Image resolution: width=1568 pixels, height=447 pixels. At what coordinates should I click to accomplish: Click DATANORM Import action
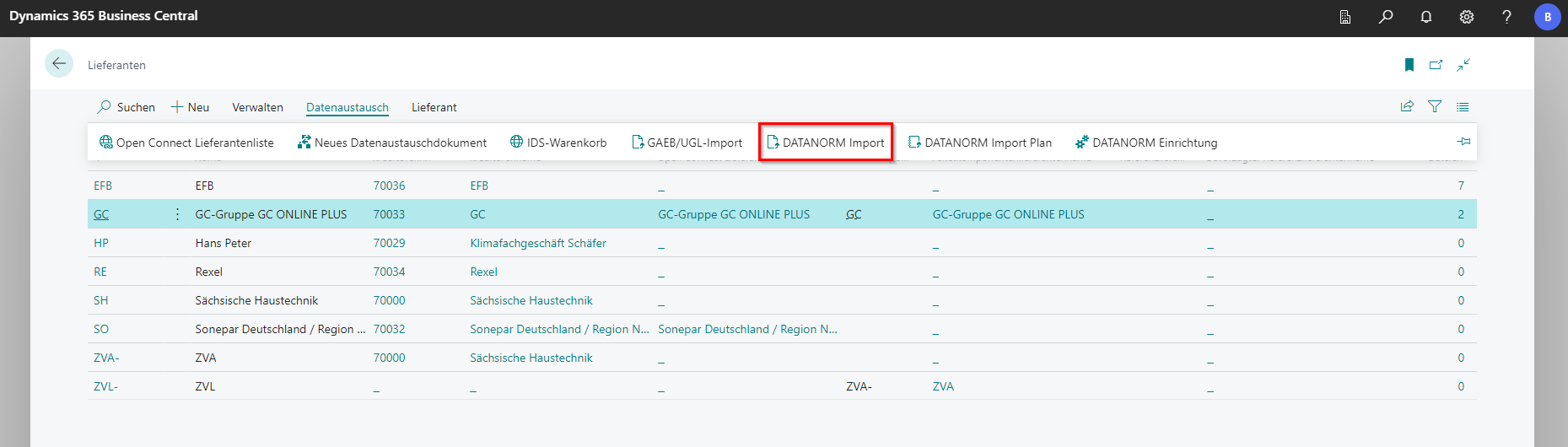826,143
